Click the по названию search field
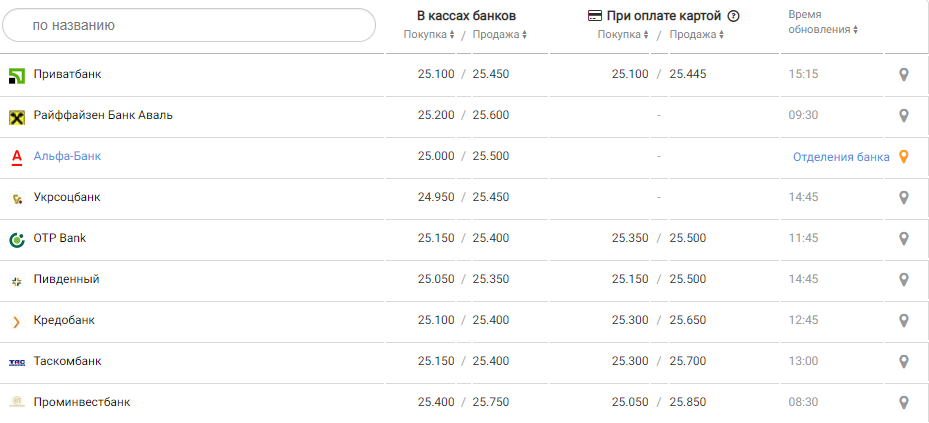The width and height of the screenshot is (929, 423). 188,25
